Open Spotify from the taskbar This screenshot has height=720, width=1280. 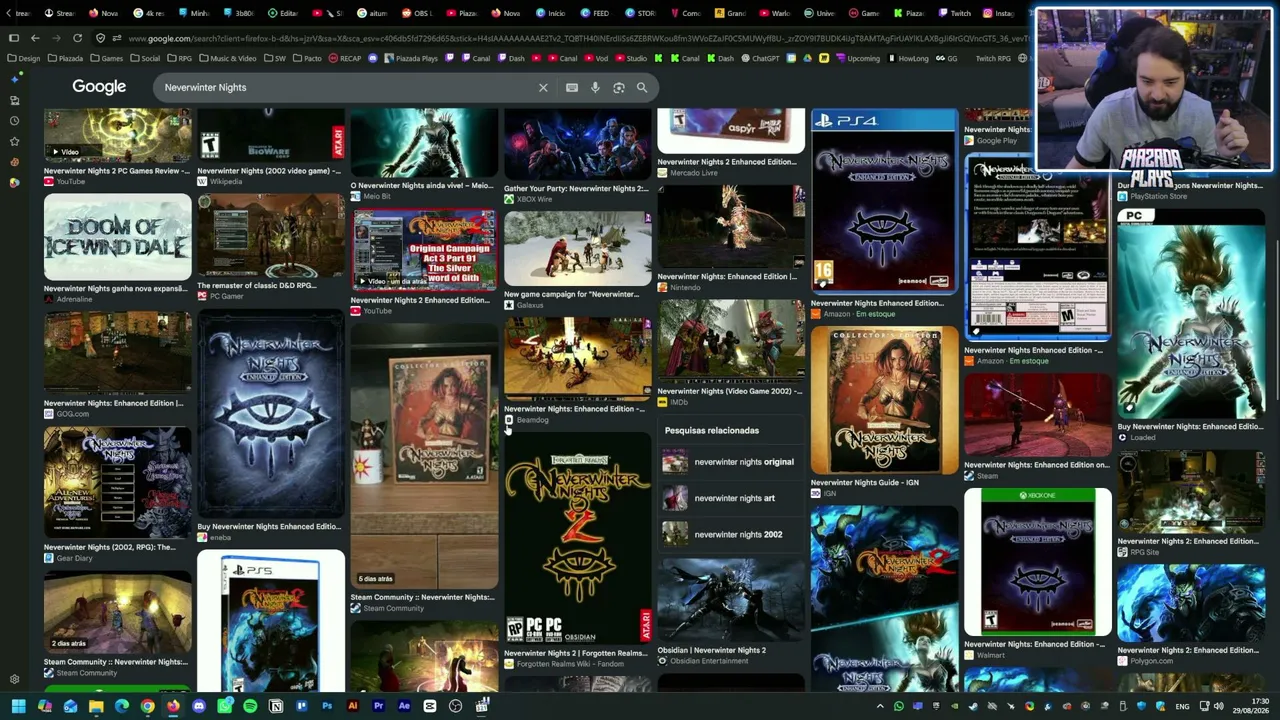coord(250,707)
